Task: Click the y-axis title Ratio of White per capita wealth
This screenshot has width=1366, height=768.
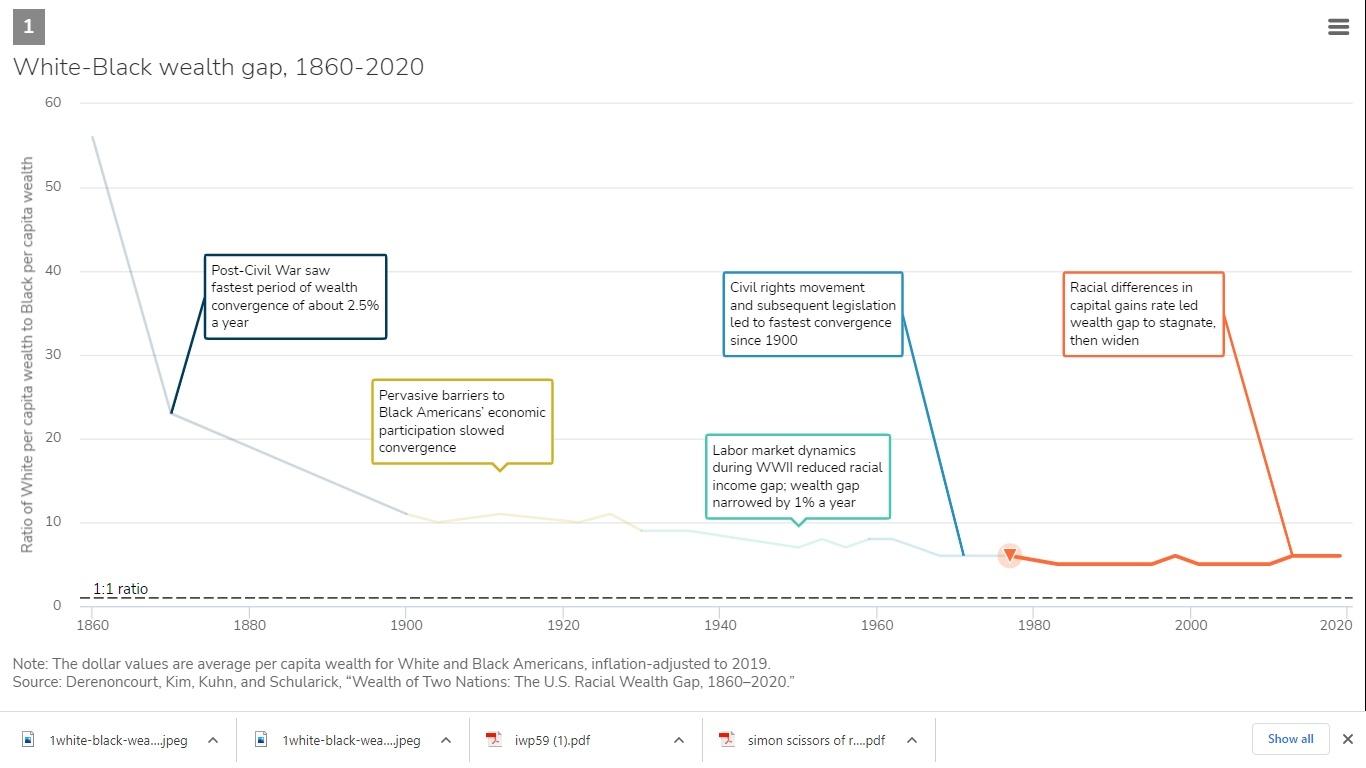Action: point(27,355)
